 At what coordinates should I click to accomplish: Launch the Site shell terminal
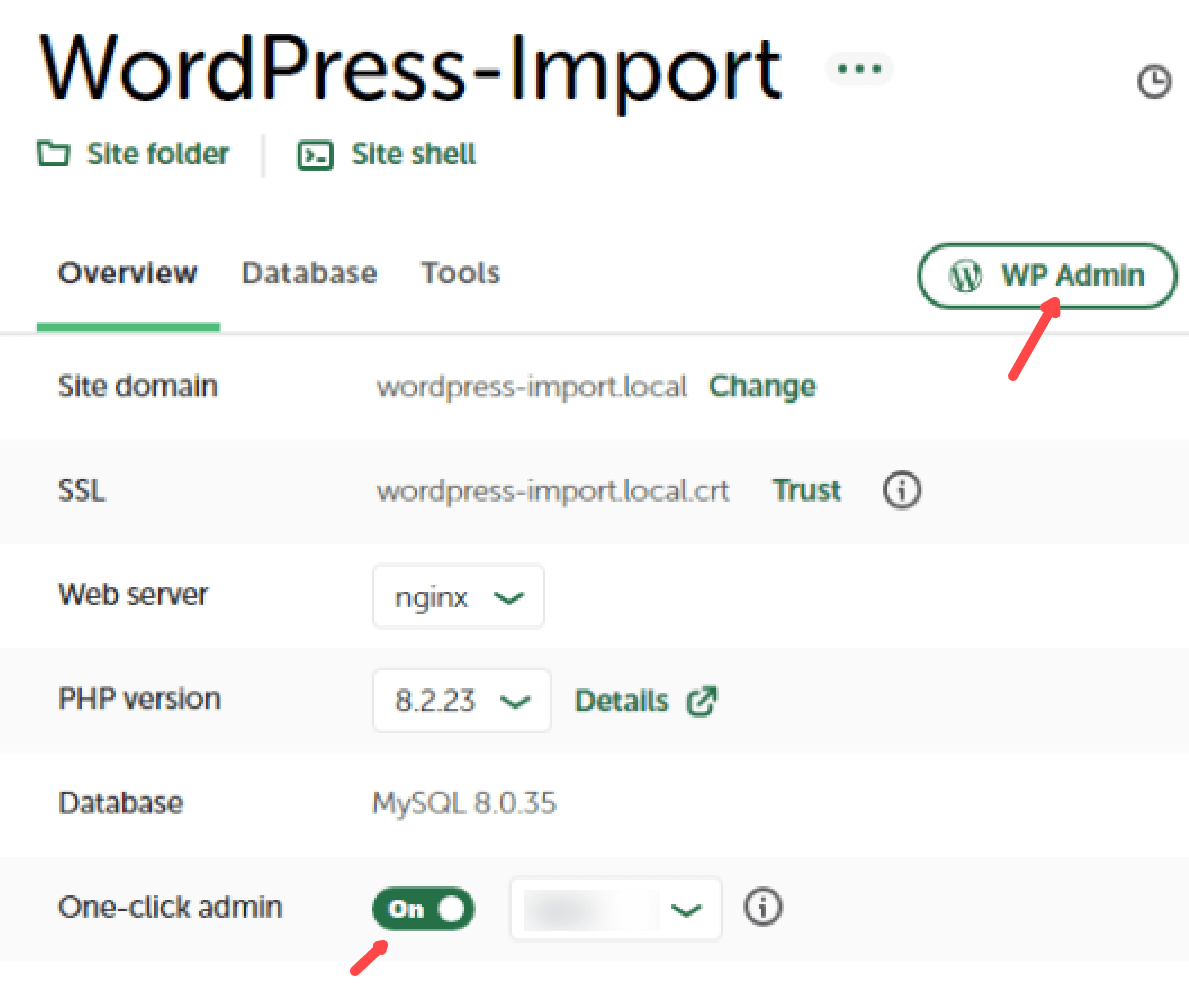(x=387, y=155)
